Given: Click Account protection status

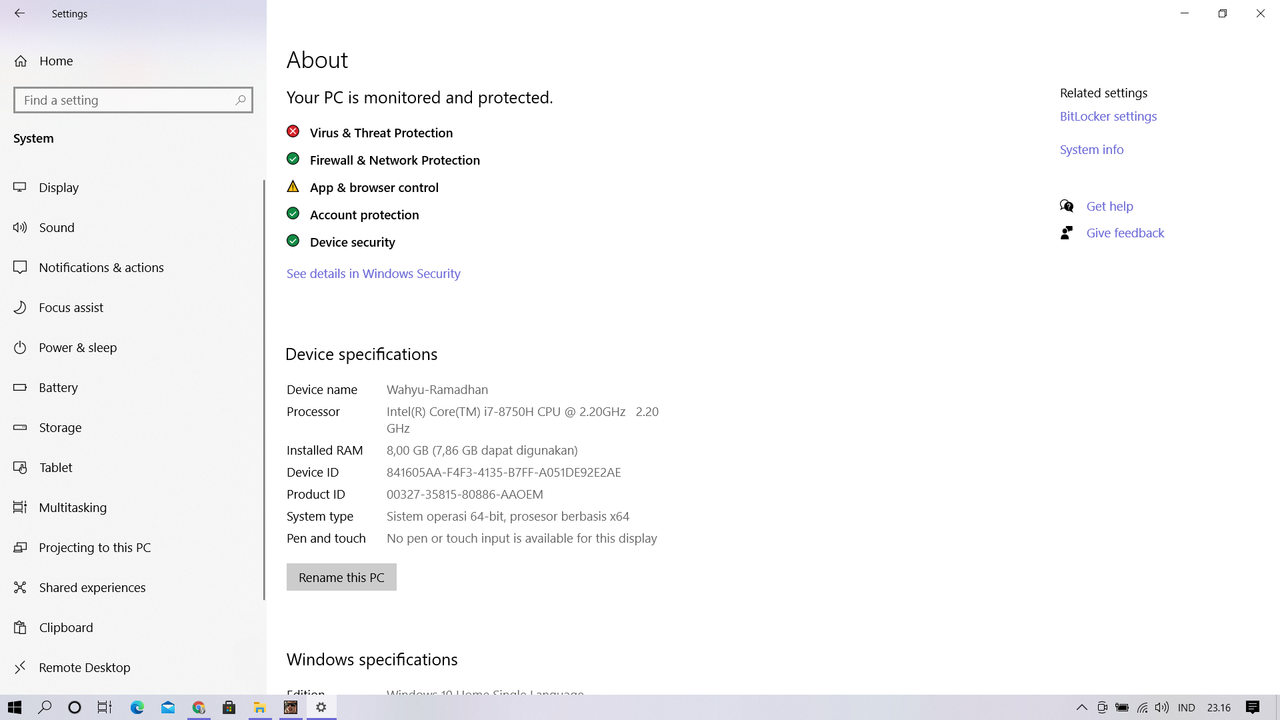Looking at the screenshot, I should [x=364, y=215].
